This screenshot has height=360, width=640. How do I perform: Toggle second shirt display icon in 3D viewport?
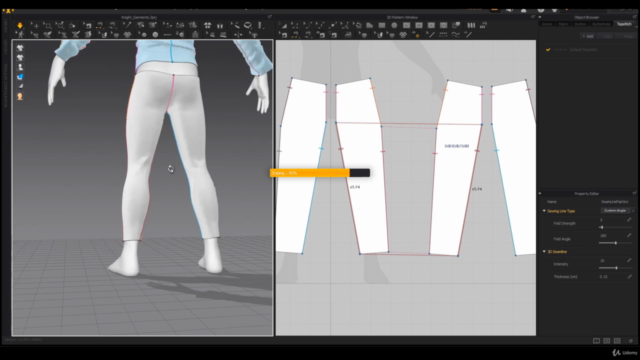coord(20,58)
